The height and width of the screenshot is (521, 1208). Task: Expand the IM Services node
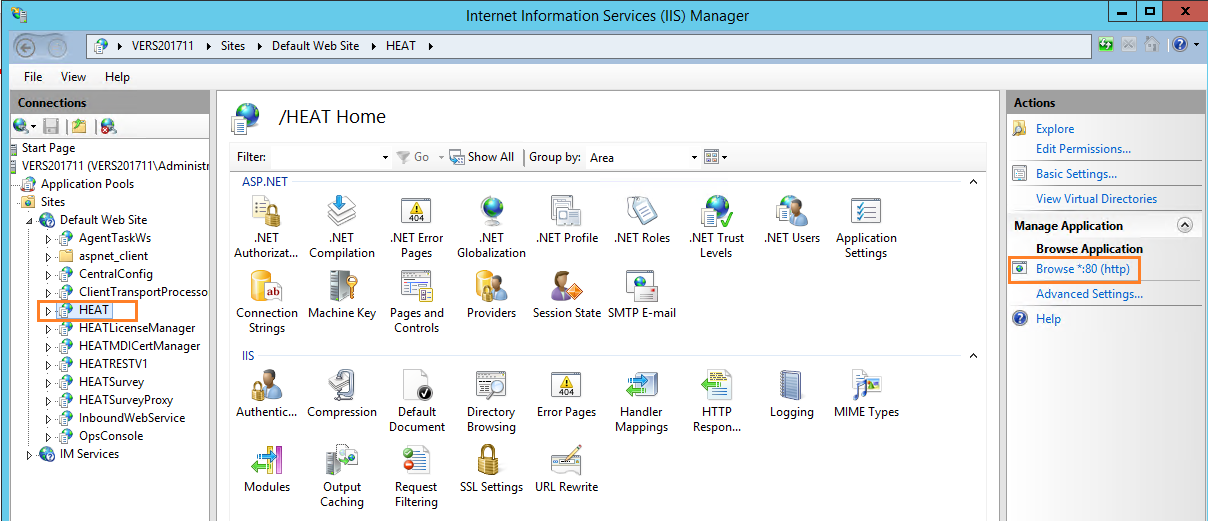point(29,455)
